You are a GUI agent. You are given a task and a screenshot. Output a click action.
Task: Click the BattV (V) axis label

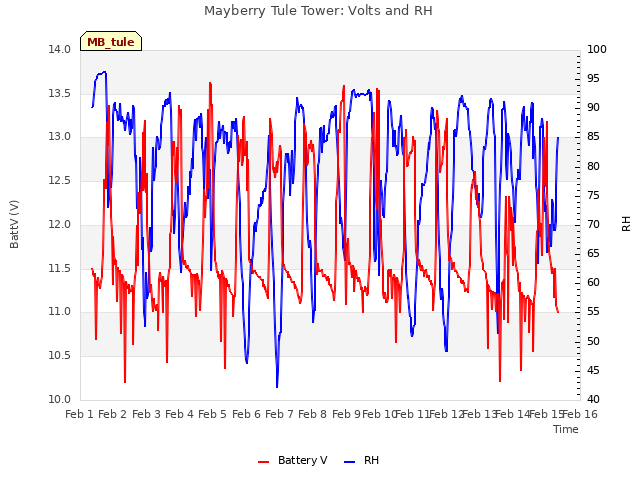tap(14, 224)
